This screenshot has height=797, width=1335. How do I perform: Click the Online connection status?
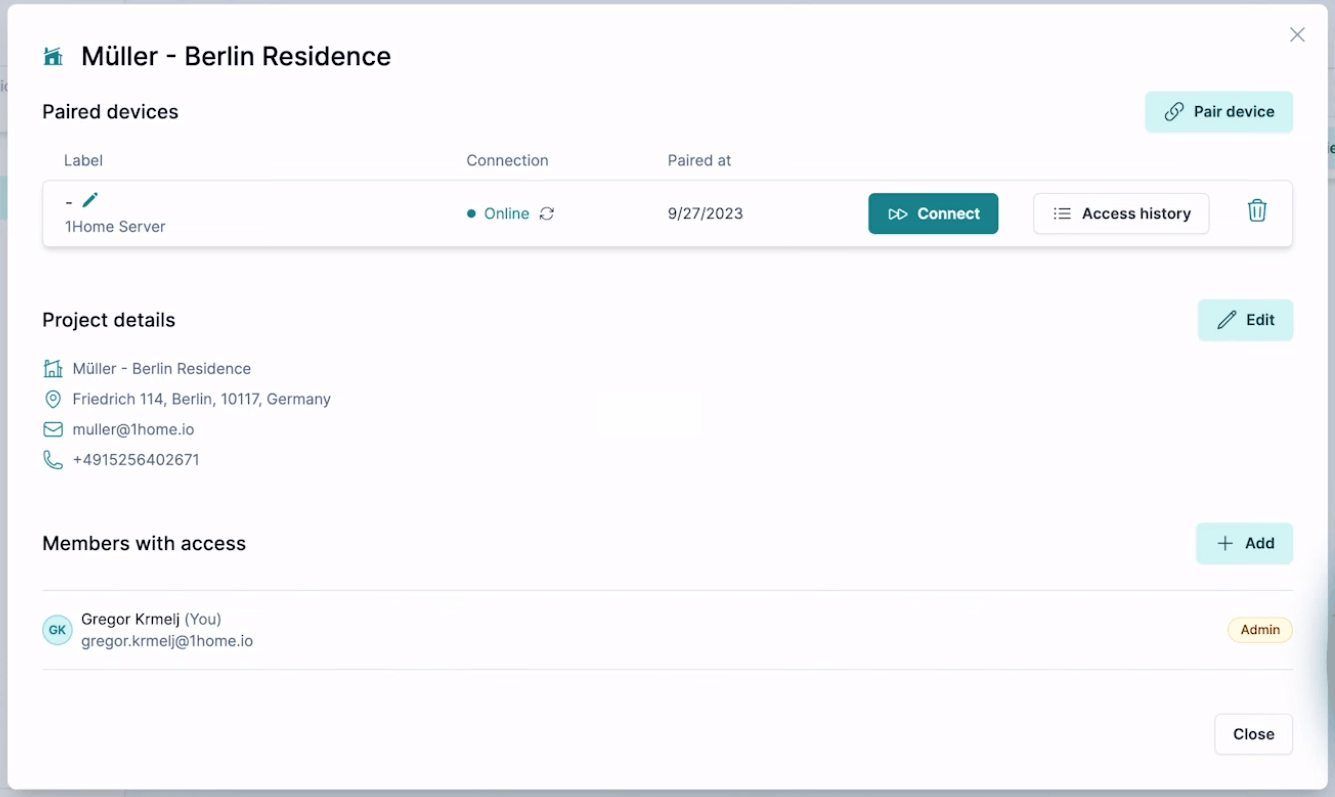498,213
